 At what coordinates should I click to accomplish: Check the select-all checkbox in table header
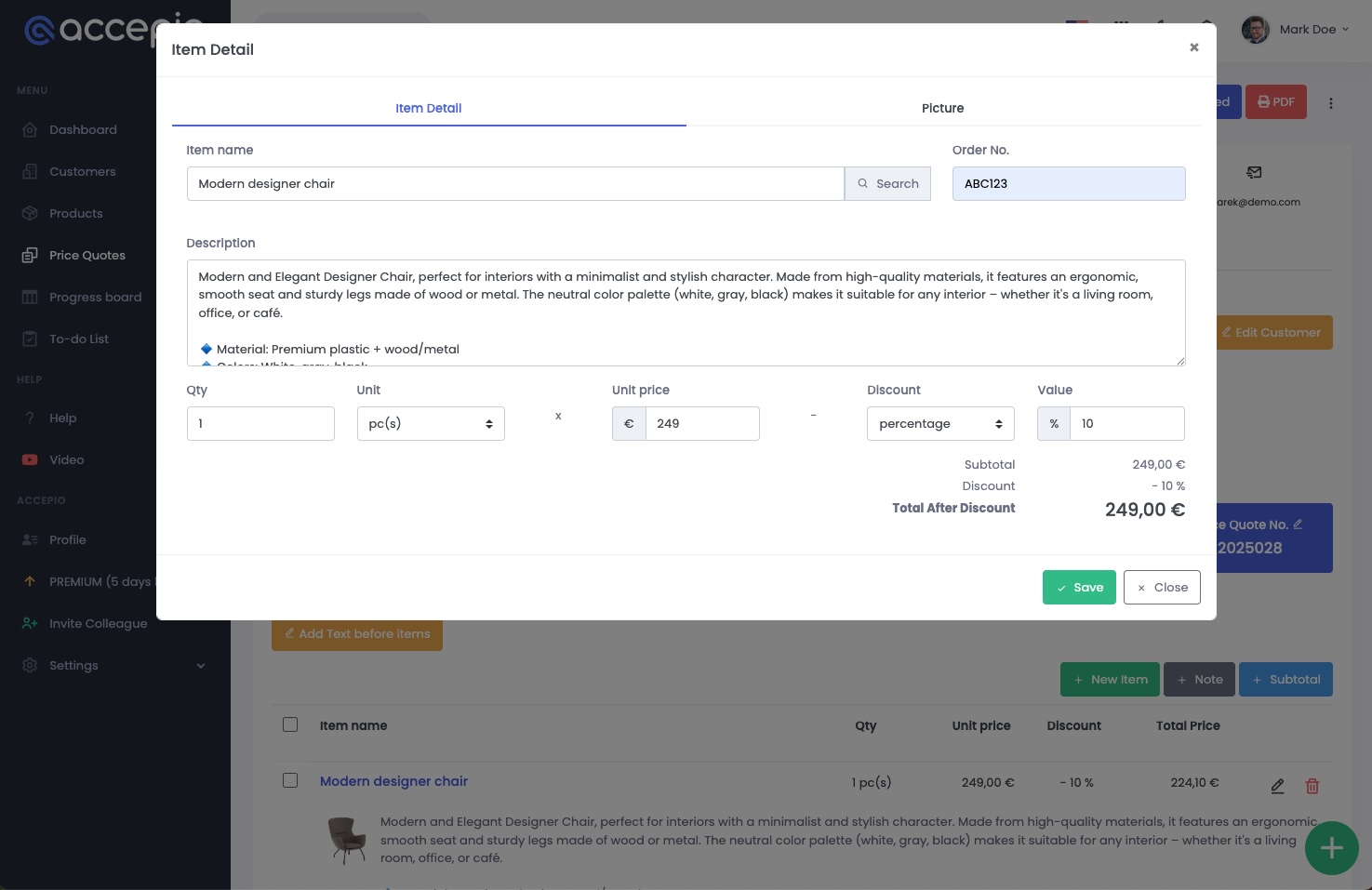tap(289, 724)
